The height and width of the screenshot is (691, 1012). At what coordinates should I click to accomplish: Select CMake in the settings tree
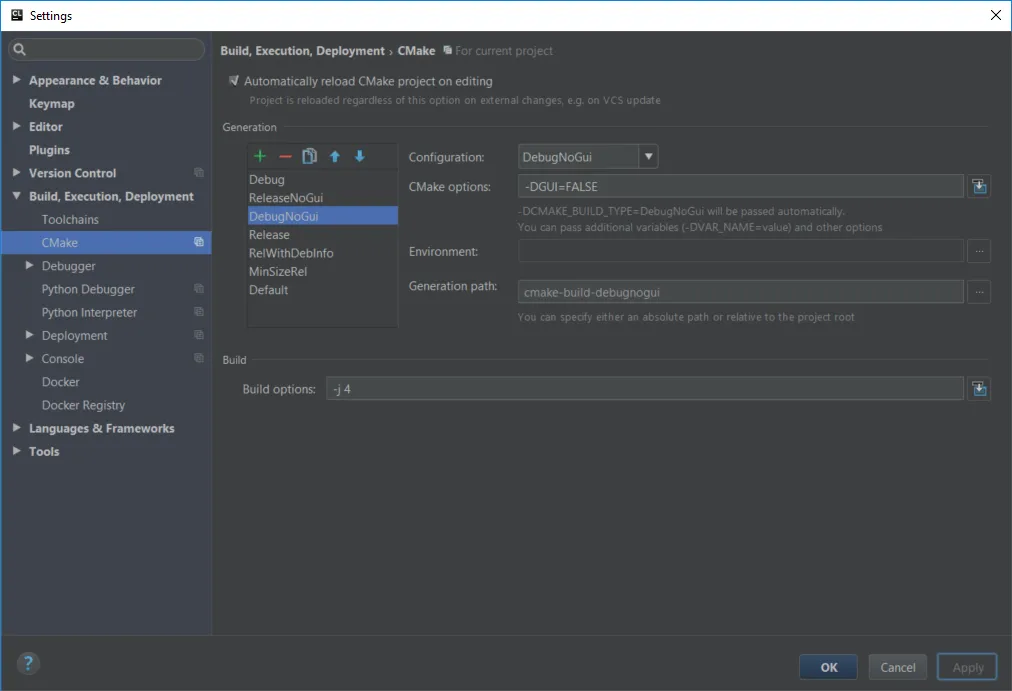click(106, 243)
